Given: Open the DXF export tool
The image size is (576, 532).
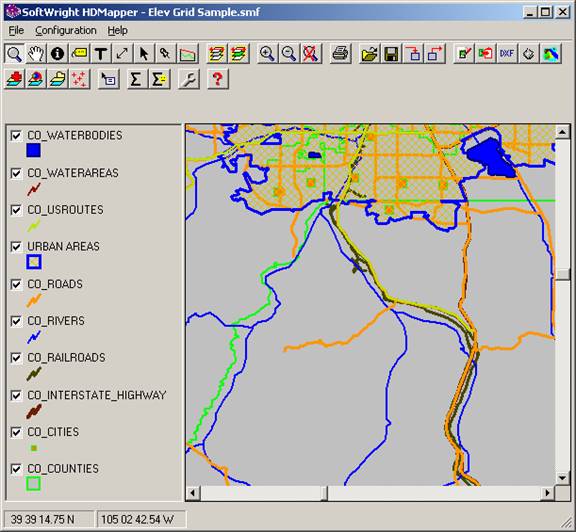Looking at the screenshot, I should 507,54.
